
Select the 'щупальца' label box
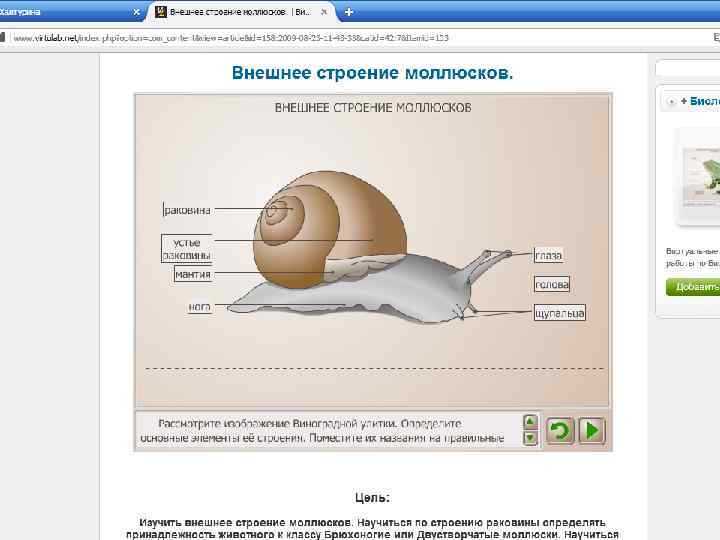point(560,313)
